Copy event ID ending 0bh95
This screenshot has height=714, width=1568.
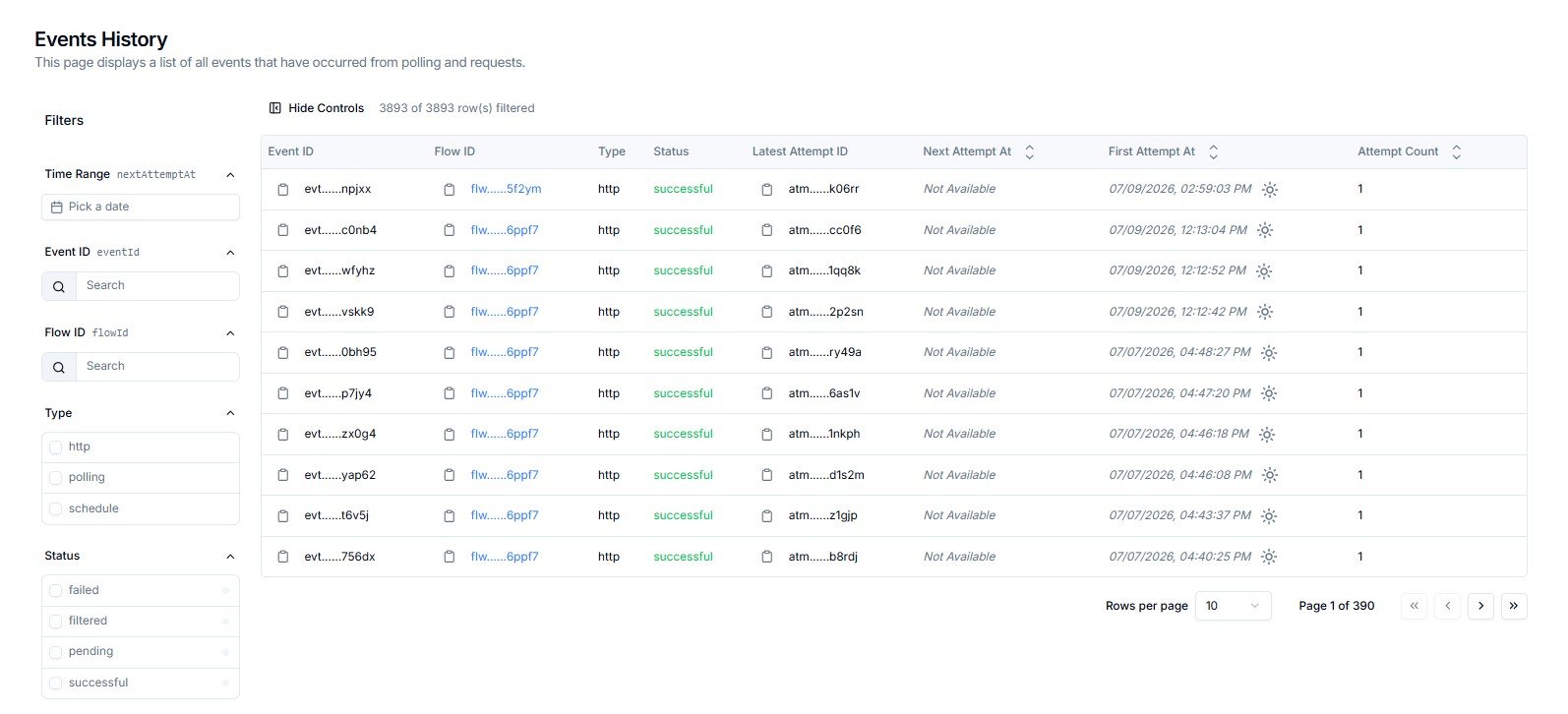(x=283, y=352)
